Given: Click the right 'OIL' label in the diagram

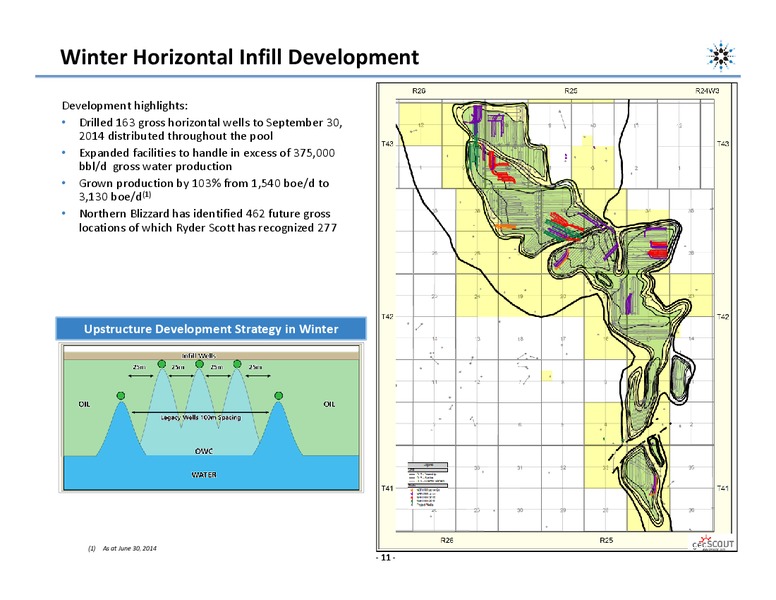Looking at the screenshot, I should pos(329,404).
